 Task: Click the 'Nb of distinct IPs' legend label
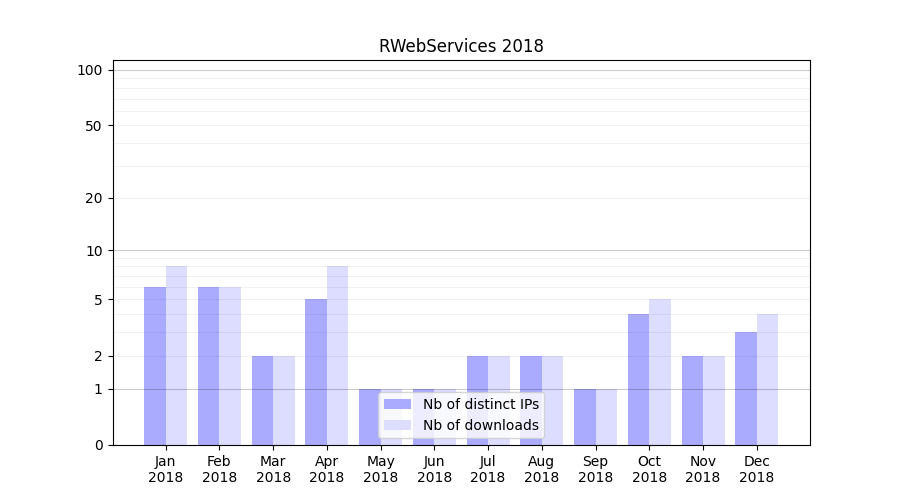(480, 404)
